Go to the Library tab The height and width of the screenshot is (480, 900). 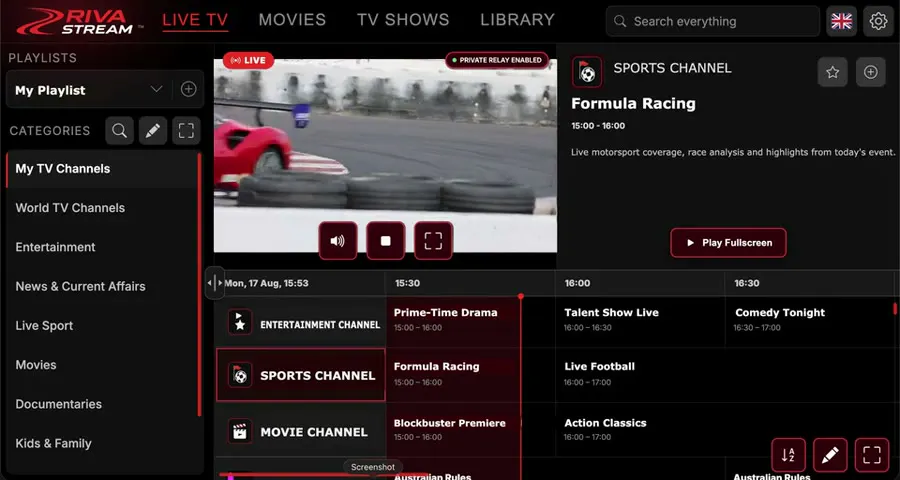pos(517,20)
